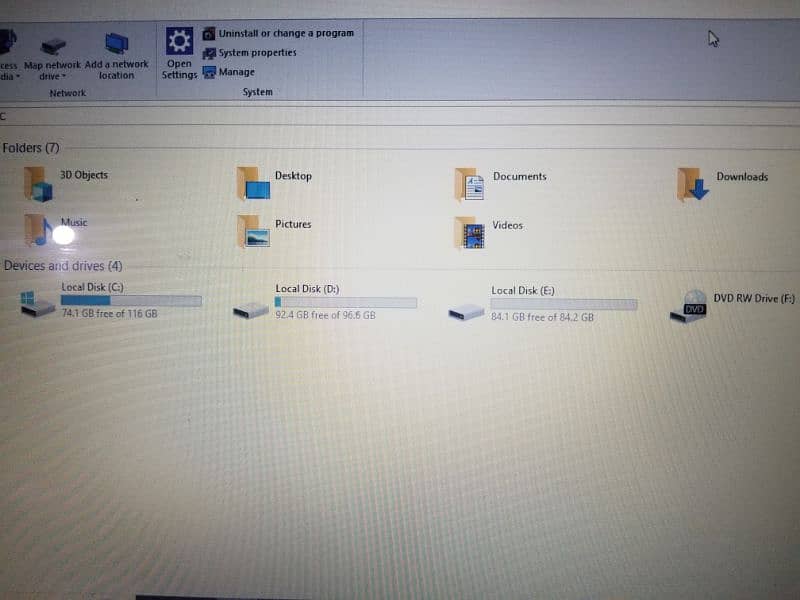Select the Local Disk (E:) drive icon

[466, 312]
